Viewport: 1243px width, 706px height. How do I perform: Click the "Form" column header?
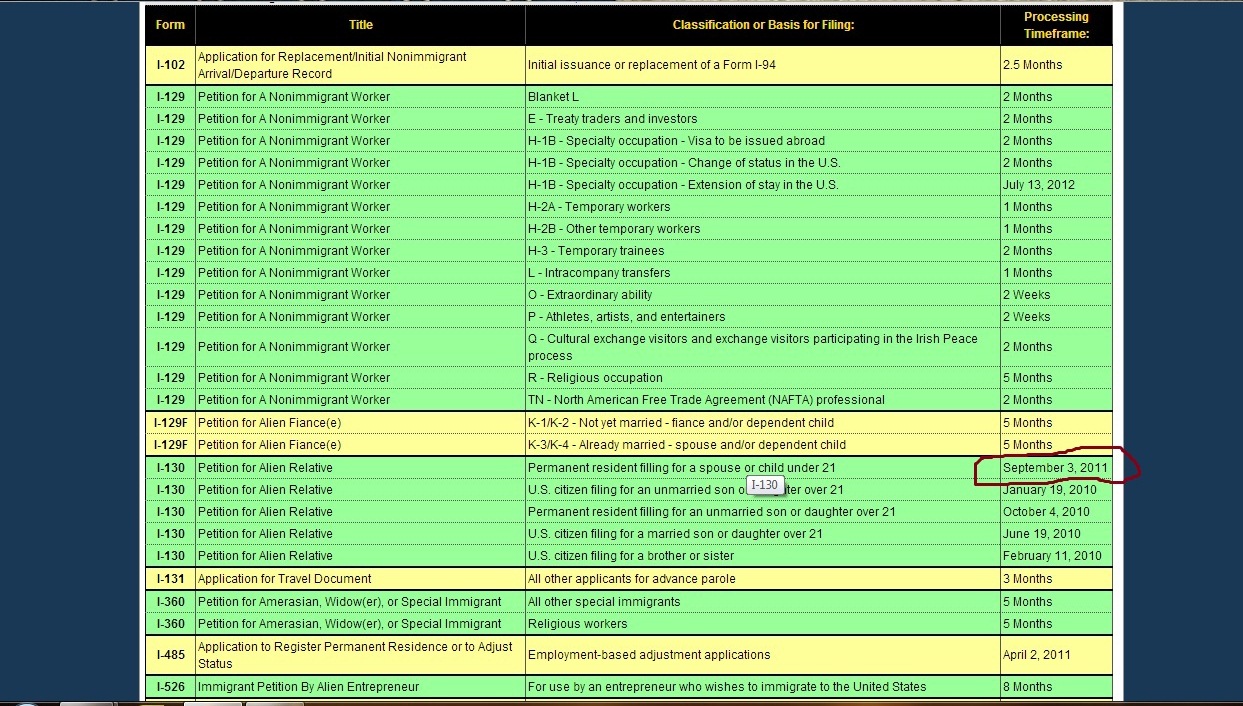[170, 25]
